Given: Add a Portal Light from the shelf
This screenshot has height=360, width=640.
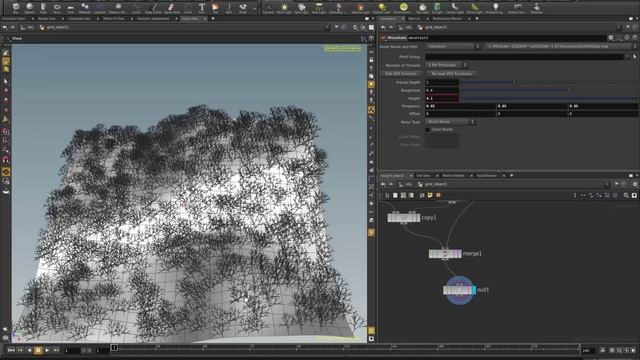Looking at the screenshot, I should 474,8.
